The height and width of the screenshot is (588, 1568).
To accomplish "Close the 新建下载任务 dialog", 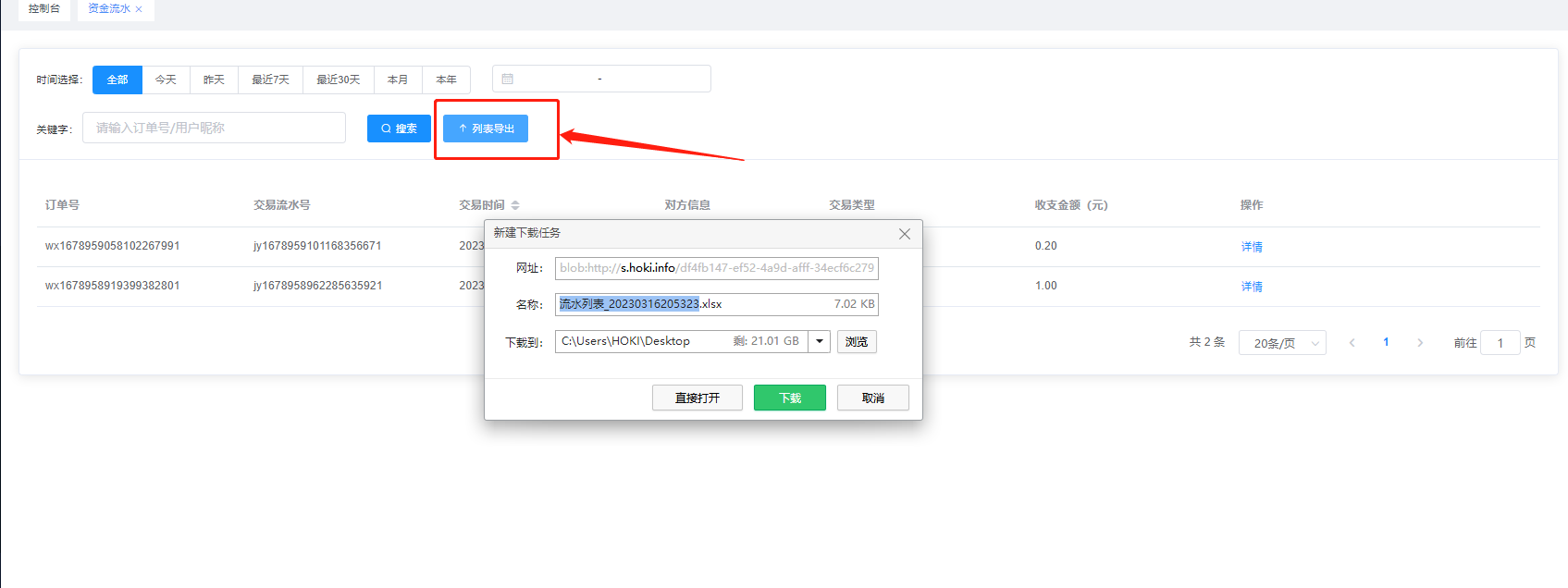I will click(904, 234).
